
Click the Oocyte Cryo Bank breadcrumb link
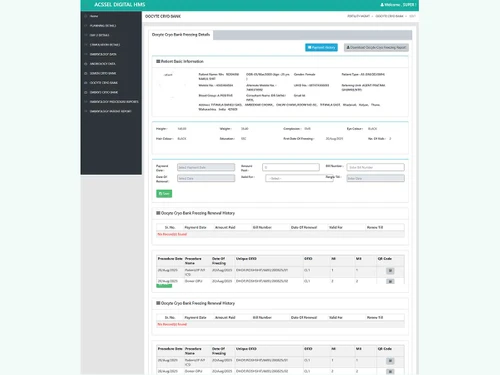coord(389,16)
